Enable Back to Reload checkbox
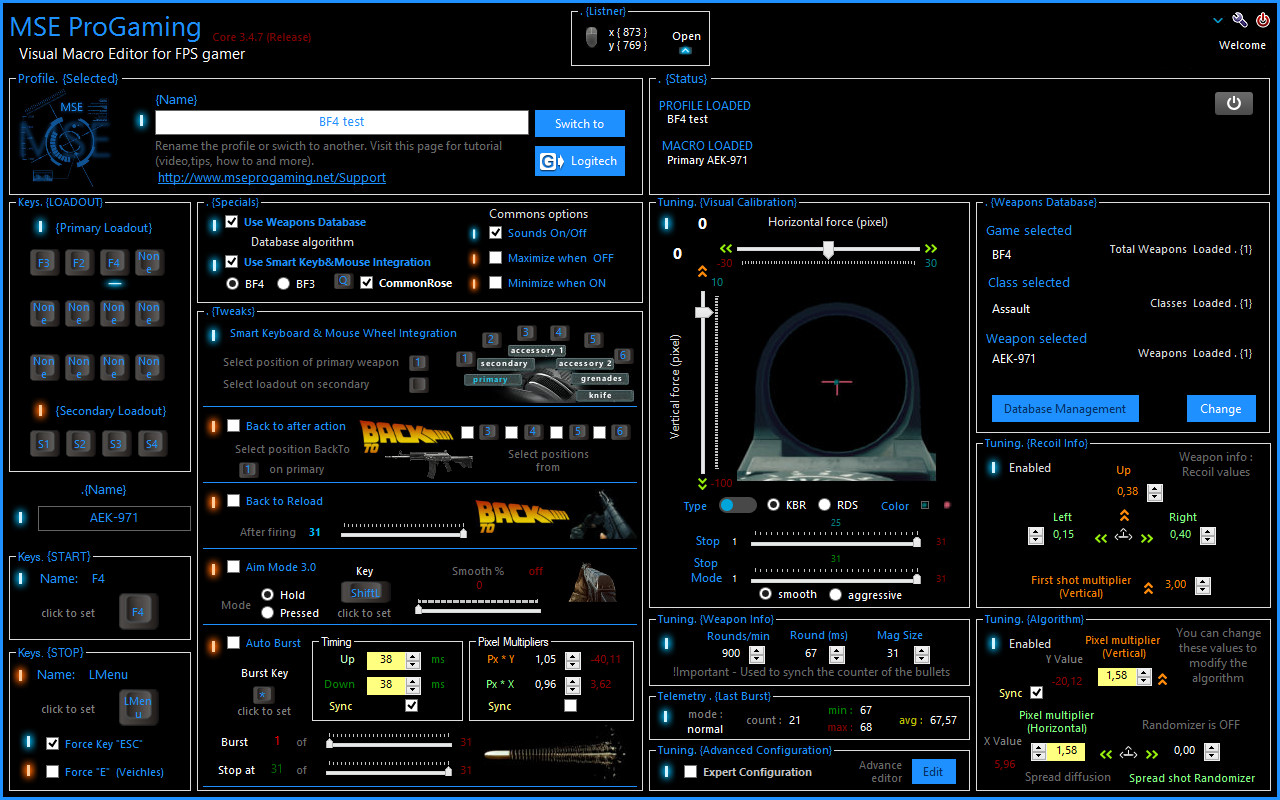 (233, 500)
